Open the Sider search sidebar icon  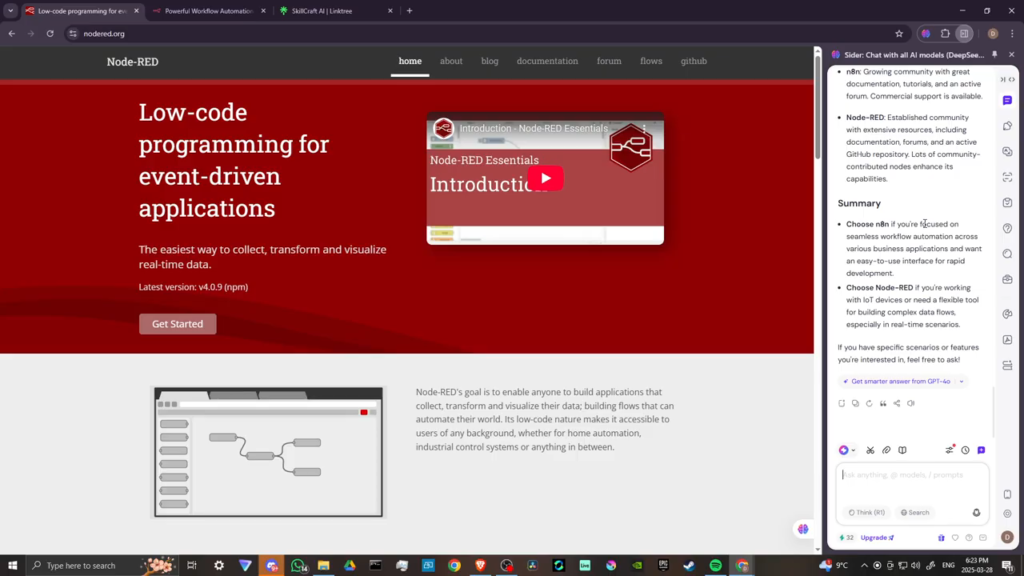point(1007,253)
